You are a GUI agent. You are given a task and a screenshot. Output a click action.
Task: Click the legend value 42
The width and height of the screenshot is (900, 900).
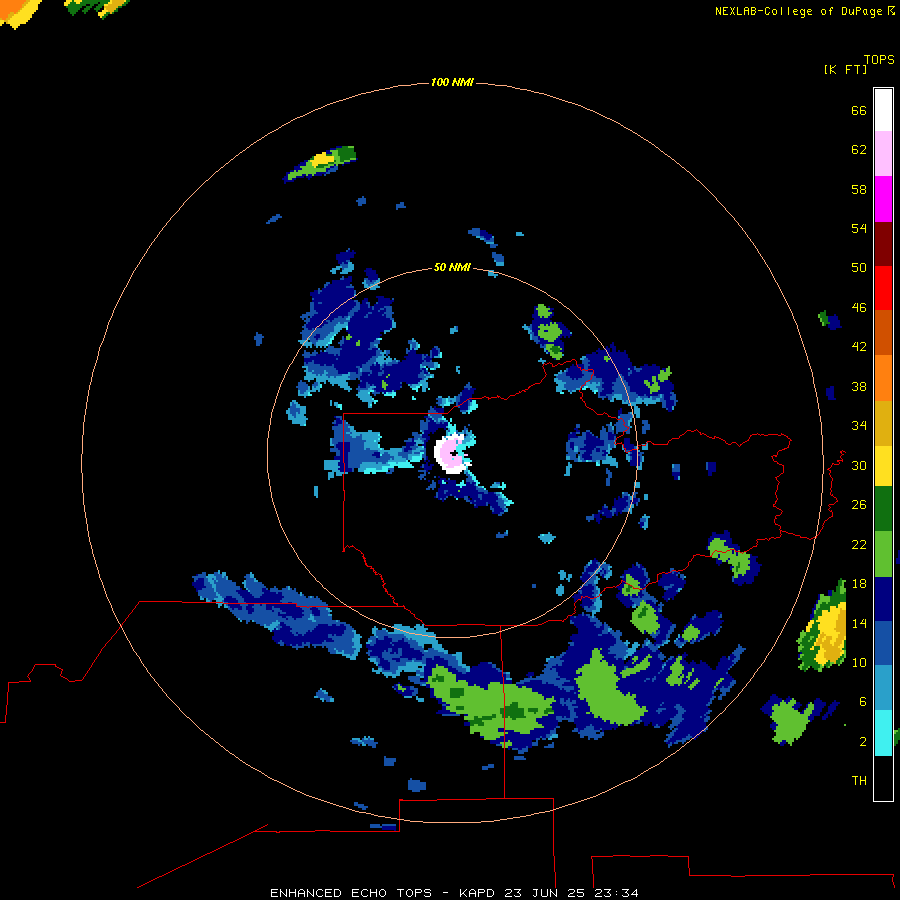tap(859, 347)
